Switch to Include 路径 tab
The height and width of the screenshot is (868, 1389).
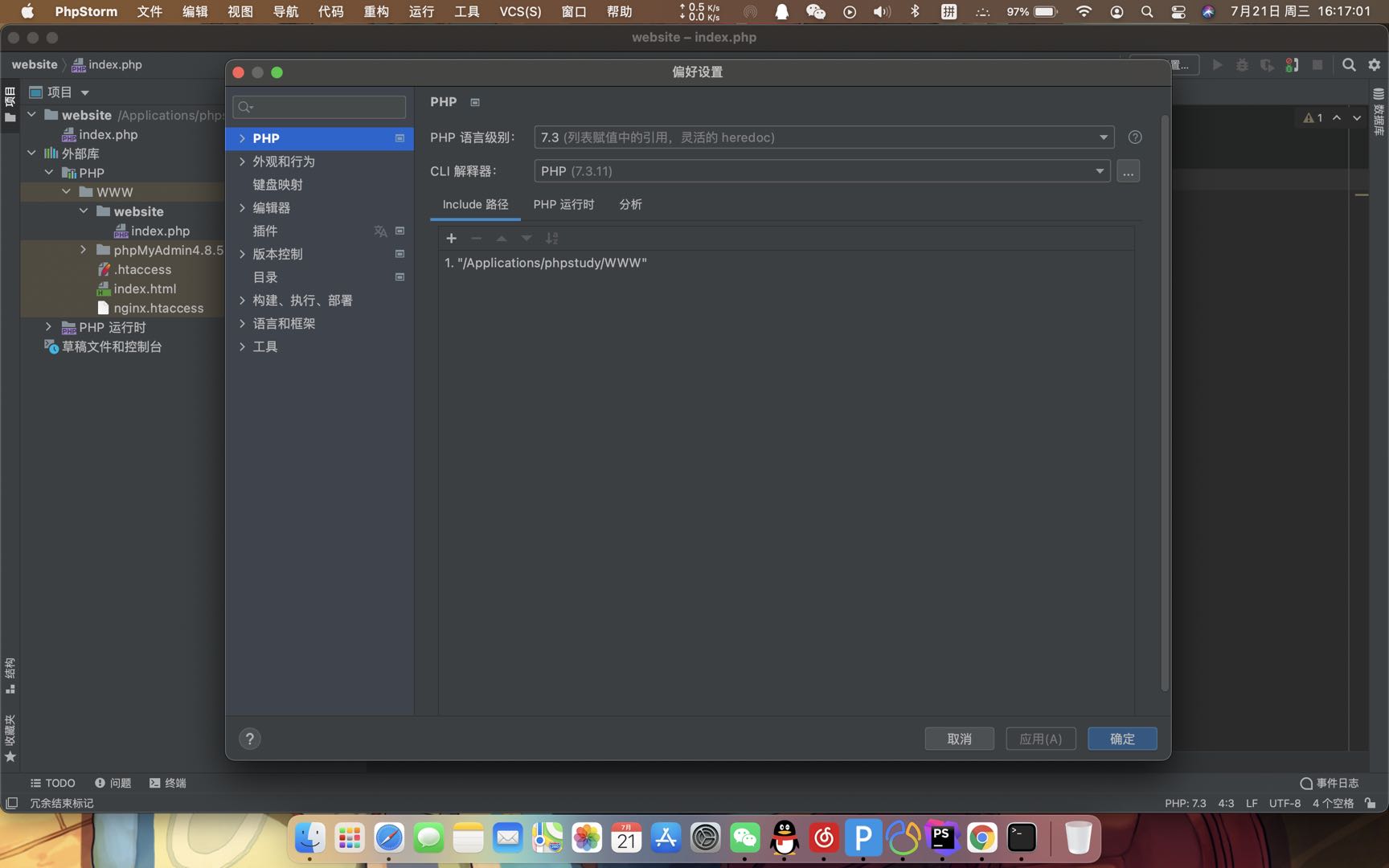pyautogui.click(x=475, y=204)
